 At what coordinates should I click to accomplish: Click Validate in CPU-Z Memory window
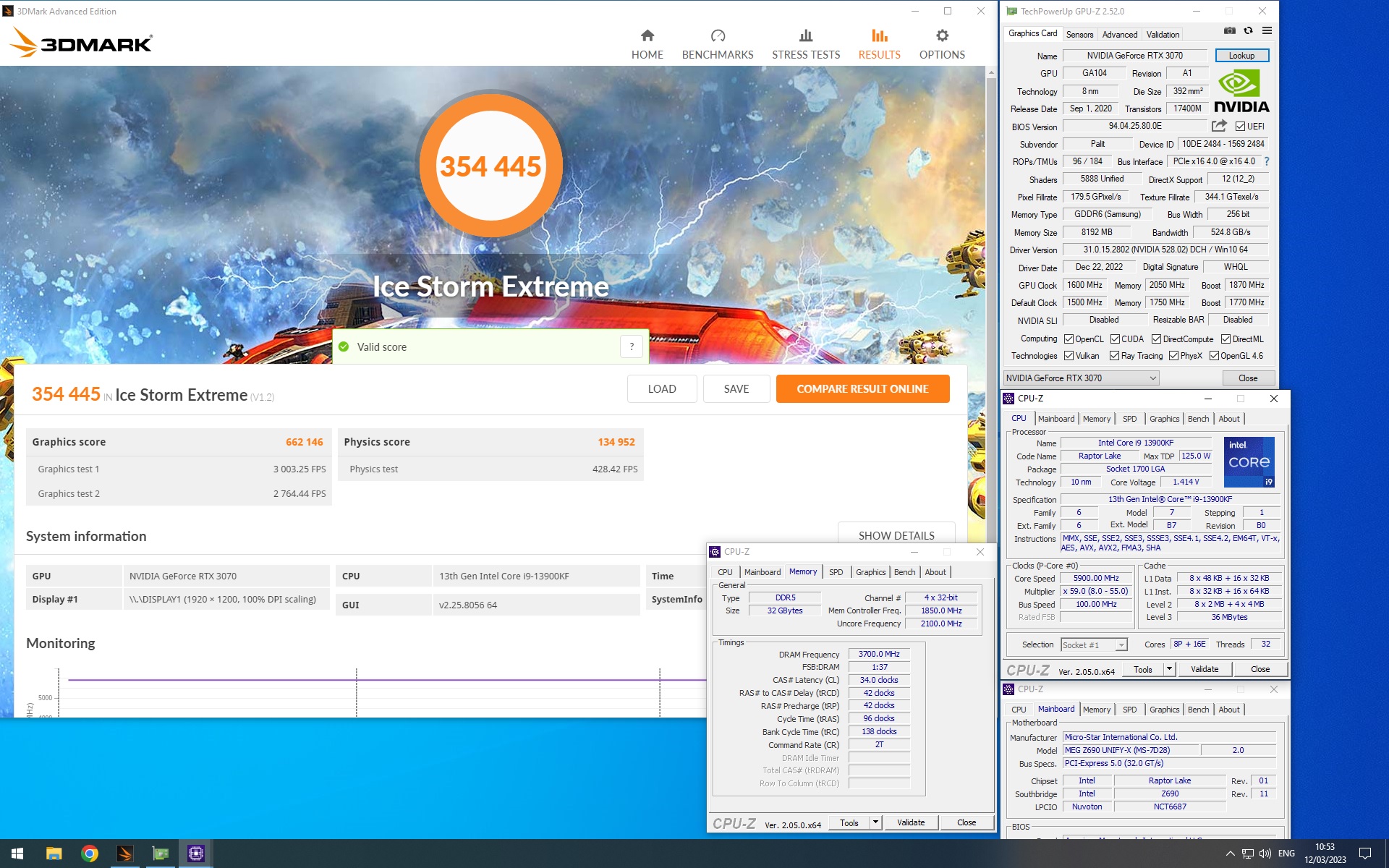pos(911,822)
